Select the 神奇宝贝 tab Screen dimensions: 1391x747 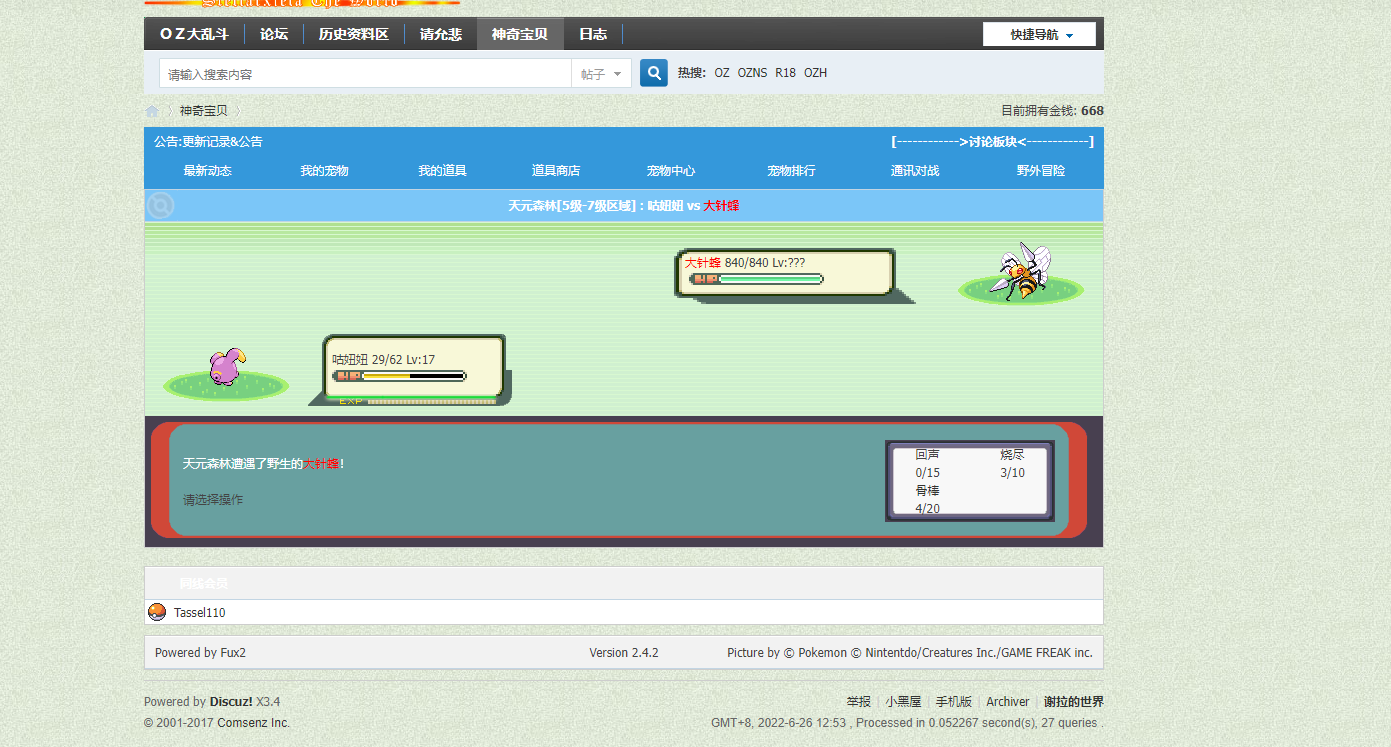[520, 34]
